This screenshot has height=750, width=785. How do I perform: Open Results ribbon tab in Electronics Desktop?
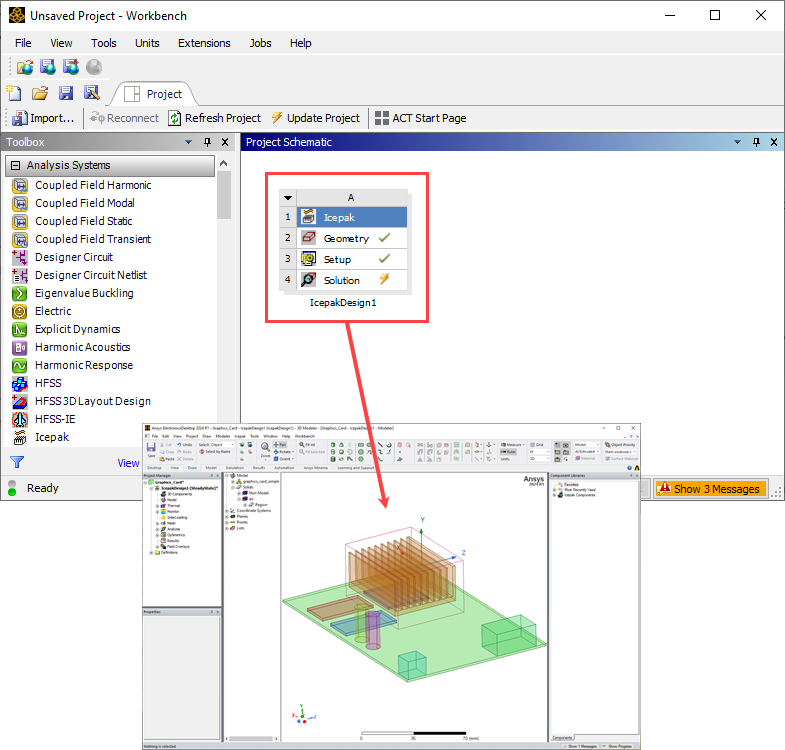coord(259,468)
